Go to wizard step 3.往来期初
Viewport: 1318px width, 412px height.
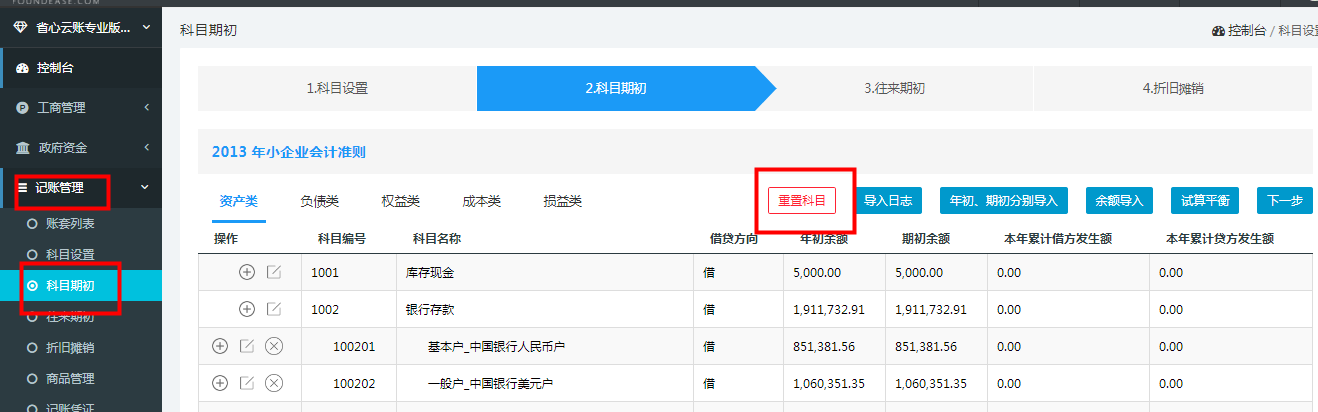pos(894,88)
